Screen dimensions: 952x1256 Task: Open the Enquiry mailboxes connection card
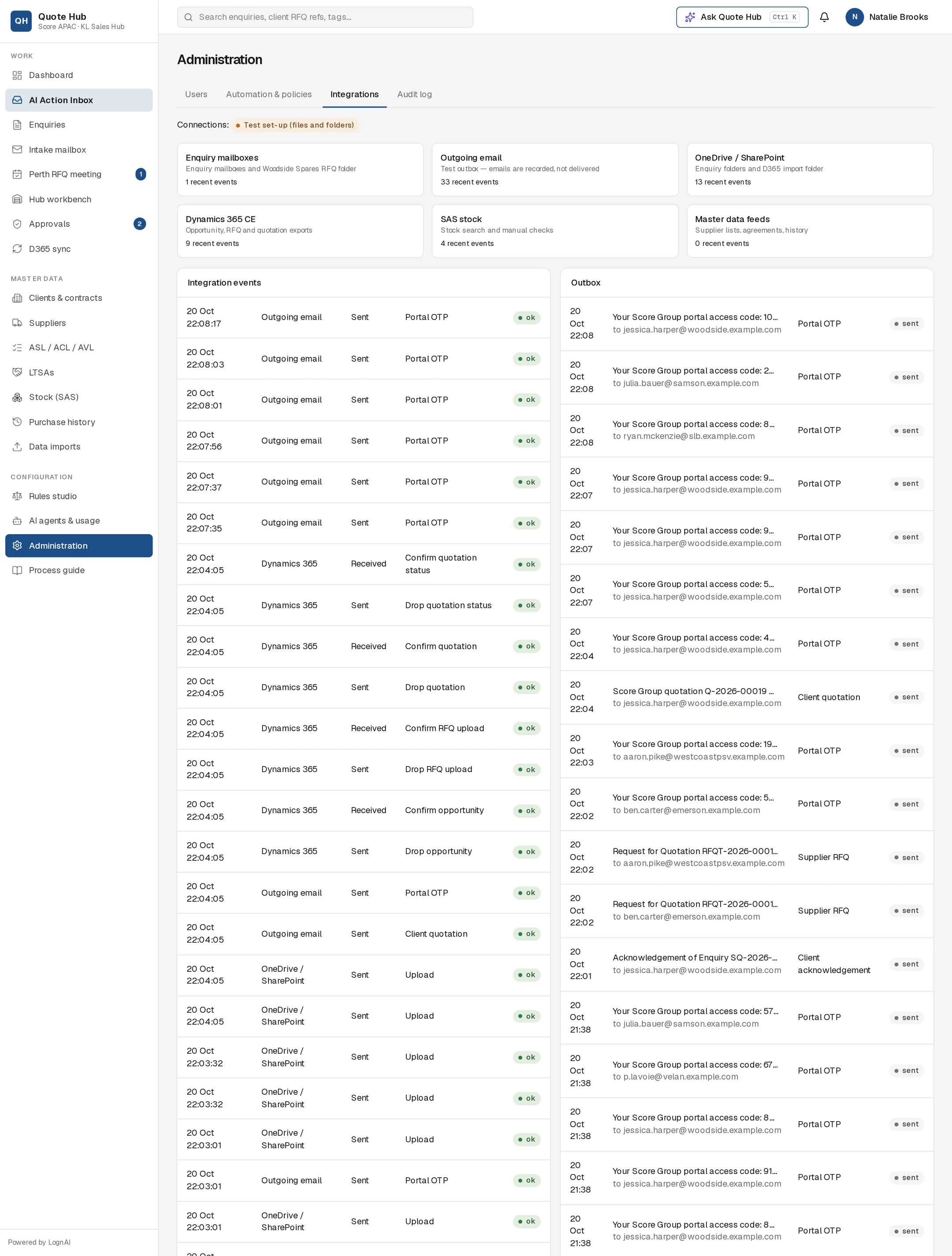tap(300, 170)
